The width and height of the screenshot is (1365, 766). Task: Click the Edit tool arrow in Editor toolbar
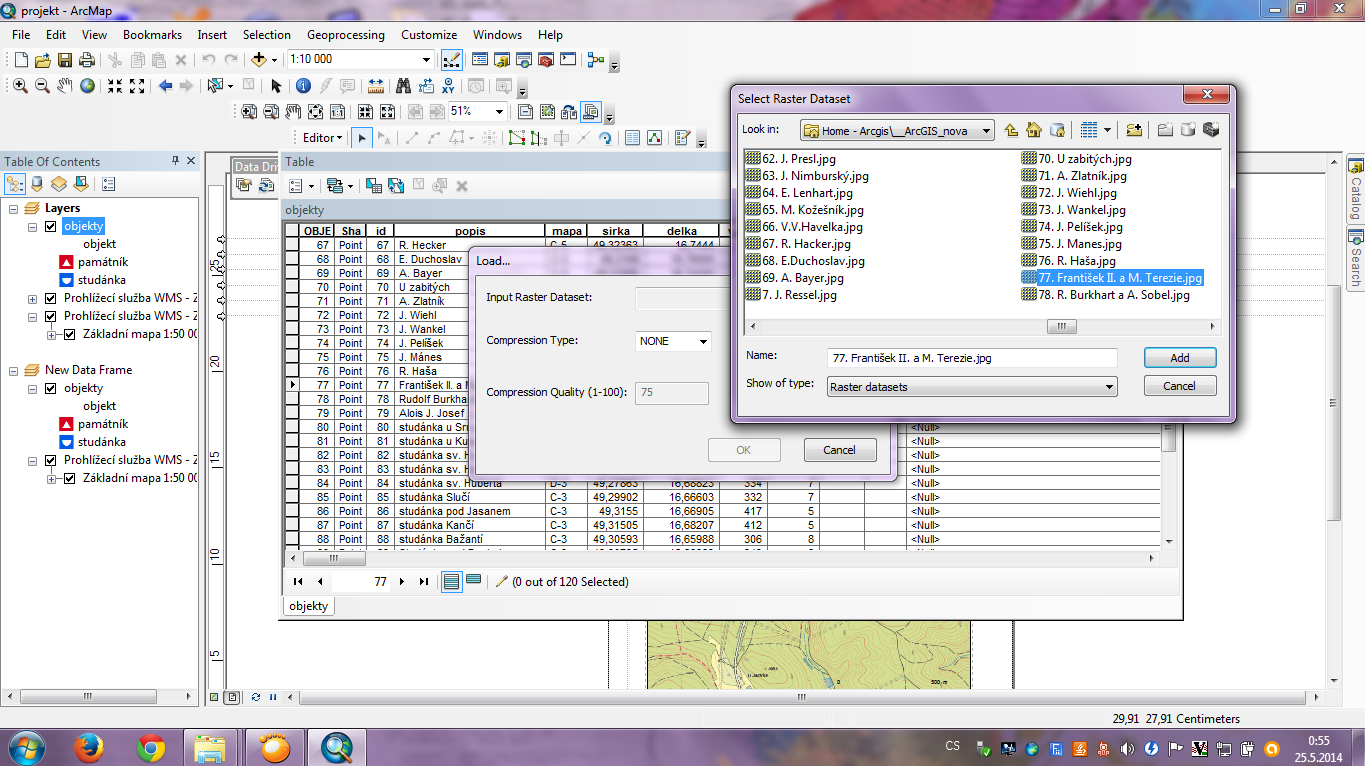click(363, 138)
